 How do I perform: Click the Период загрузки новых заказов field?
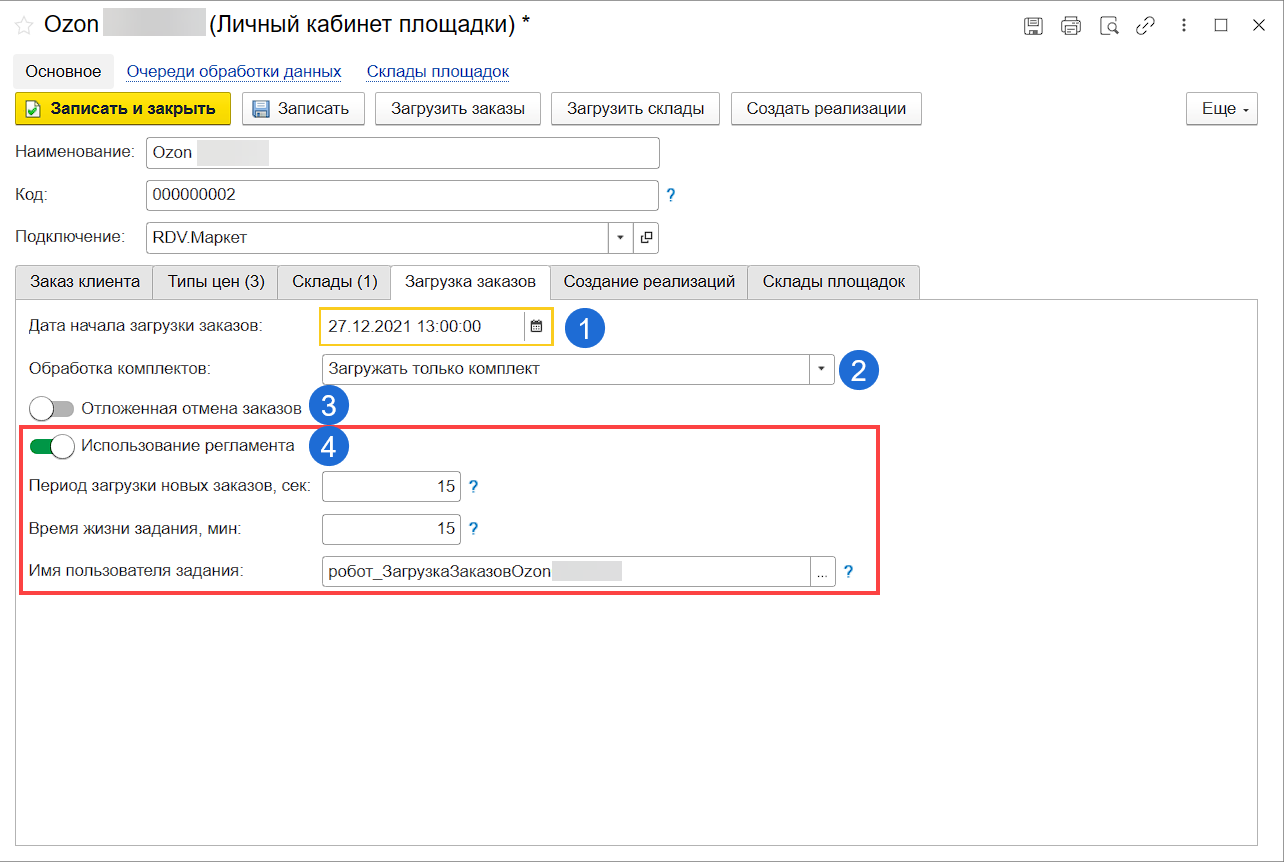pos(391,487)
